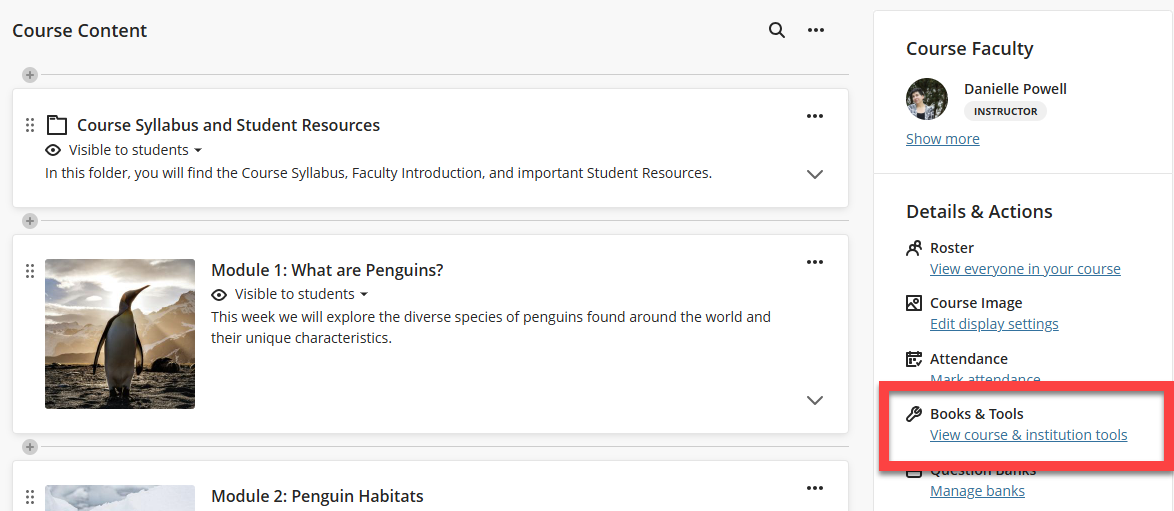Open Module 2: Penguin Habitats options menu
This screenshot has width=1174, height=511.
pyautogui.click(x=815, y=488)
